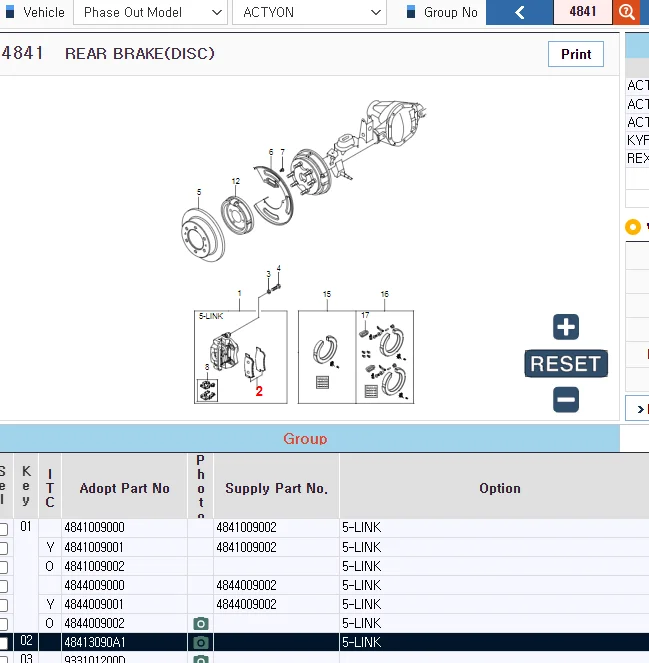Select adopt part number 4841009000
649x663 pixels.
tap(94, 528)
